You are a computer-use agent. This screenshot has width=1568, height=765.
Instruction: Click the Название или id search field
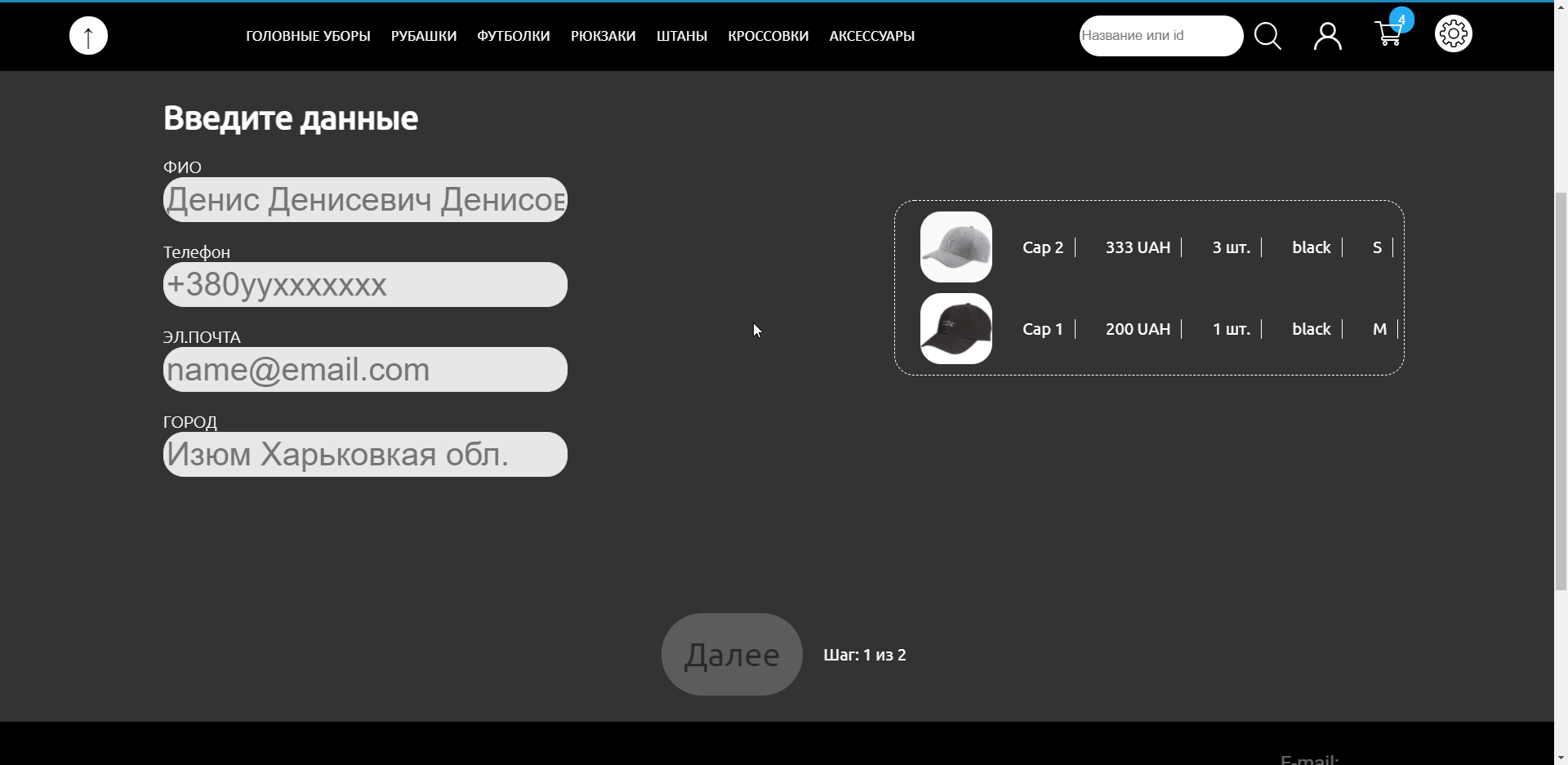pyautogui.click(x=1161, y=36)
